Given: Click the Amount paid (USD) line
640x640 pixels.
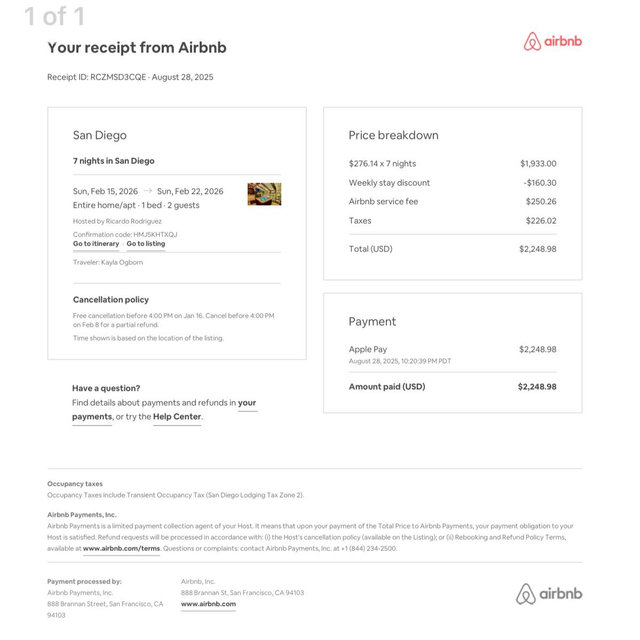Looking at the screenshot, I should (452, 387).
